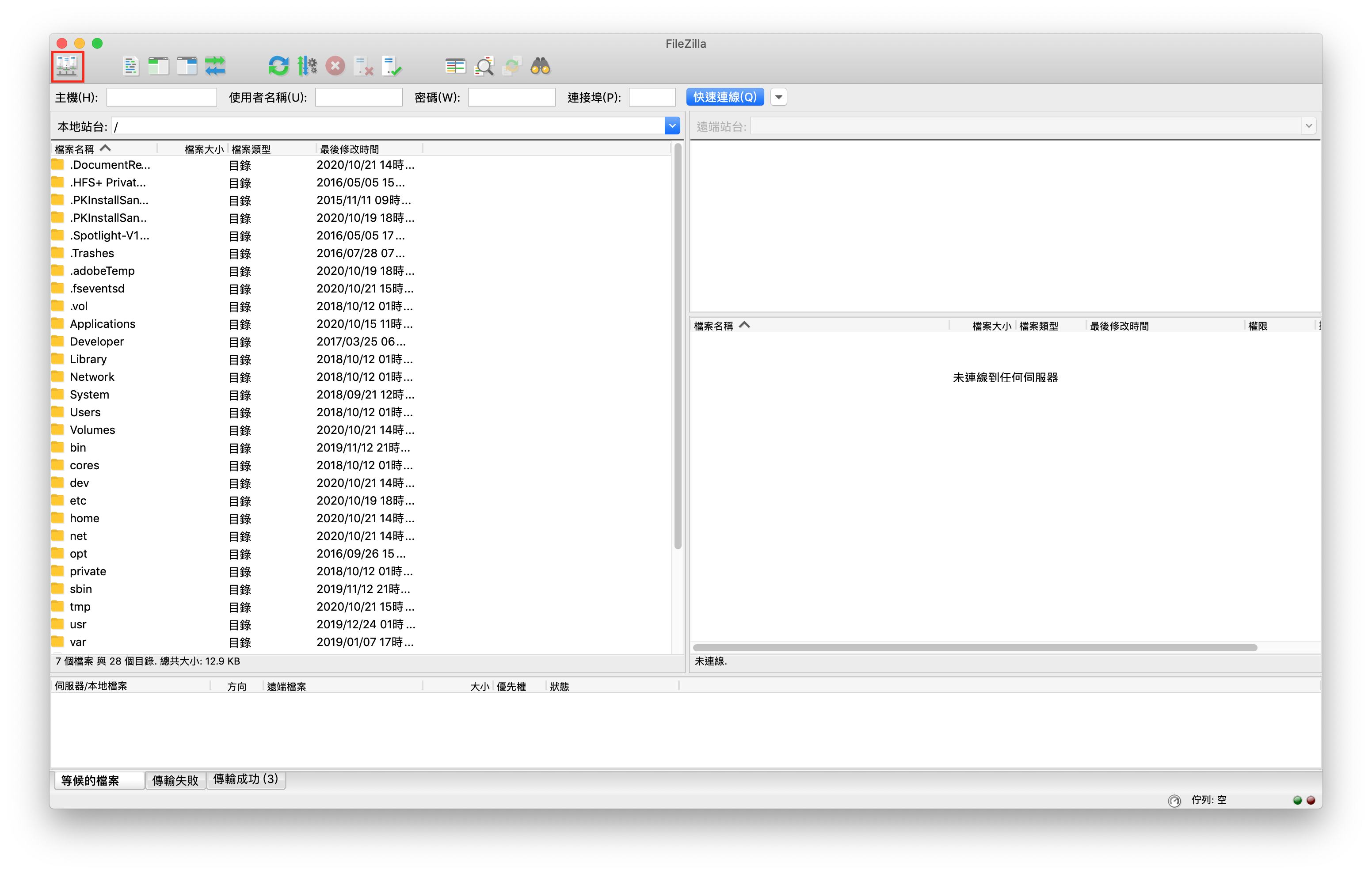Select the Applications directory listing
Image resolution: width=1372 pixels, height=874 pixels.
pos(102,324)
